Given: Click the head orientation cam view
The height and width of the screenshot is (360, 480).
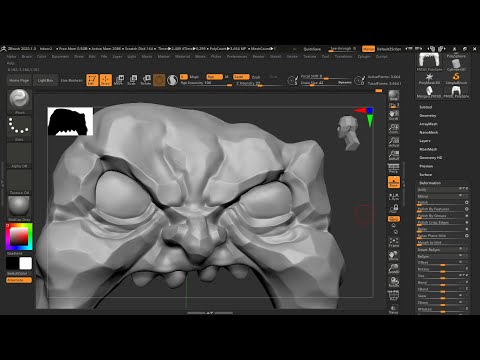Looking at the screenshot, I should (x=348, y=133).
